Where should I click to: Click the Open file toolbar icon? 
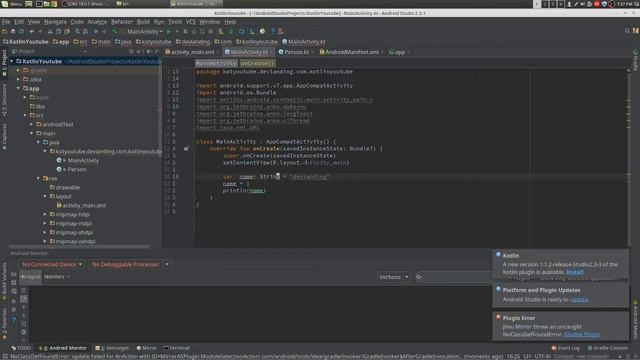[x=4, y=31]
